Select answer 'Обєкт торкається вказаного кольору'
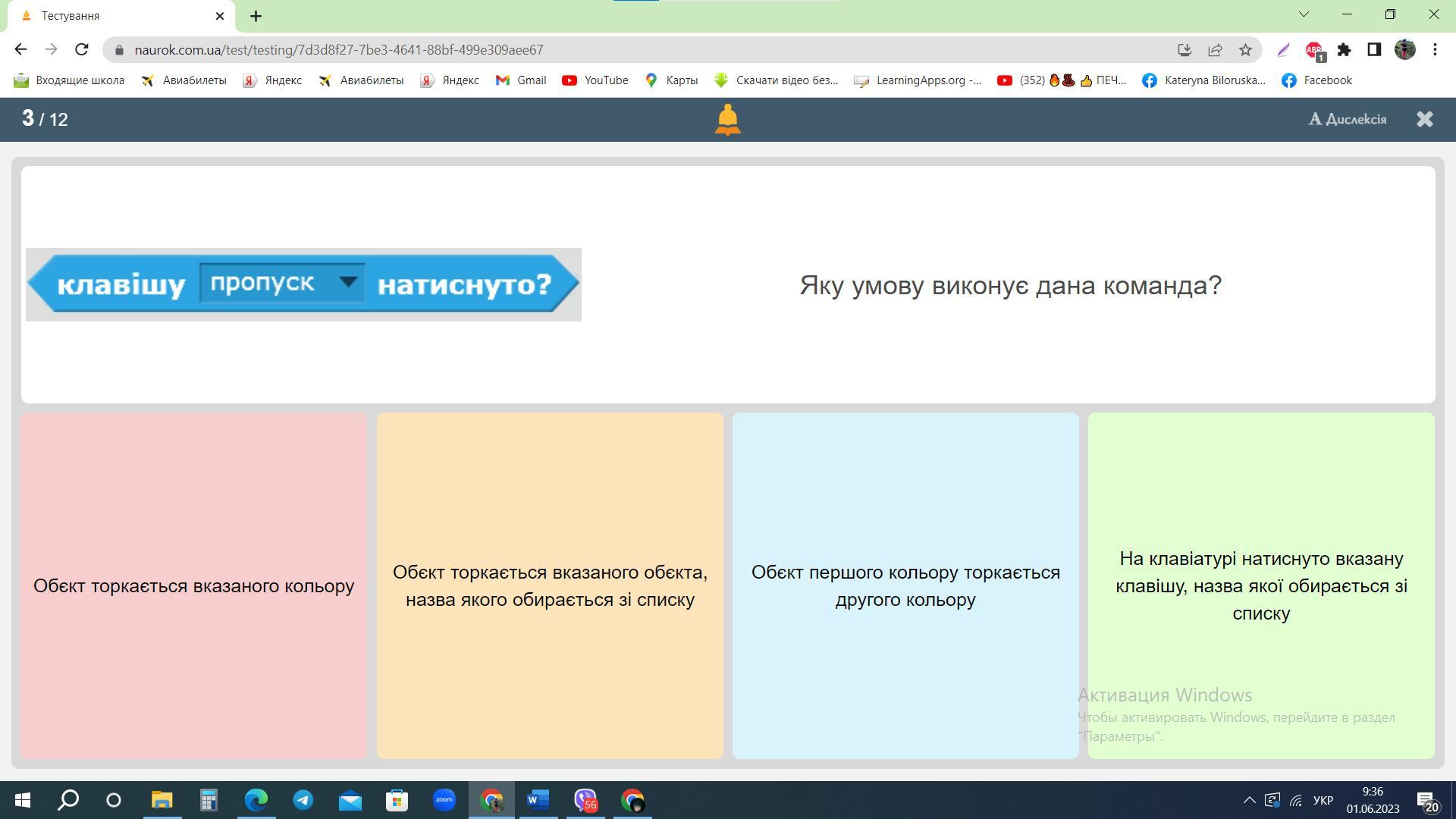The height and width of the screenshot is (819, 1456). click(x=194, y=585)
